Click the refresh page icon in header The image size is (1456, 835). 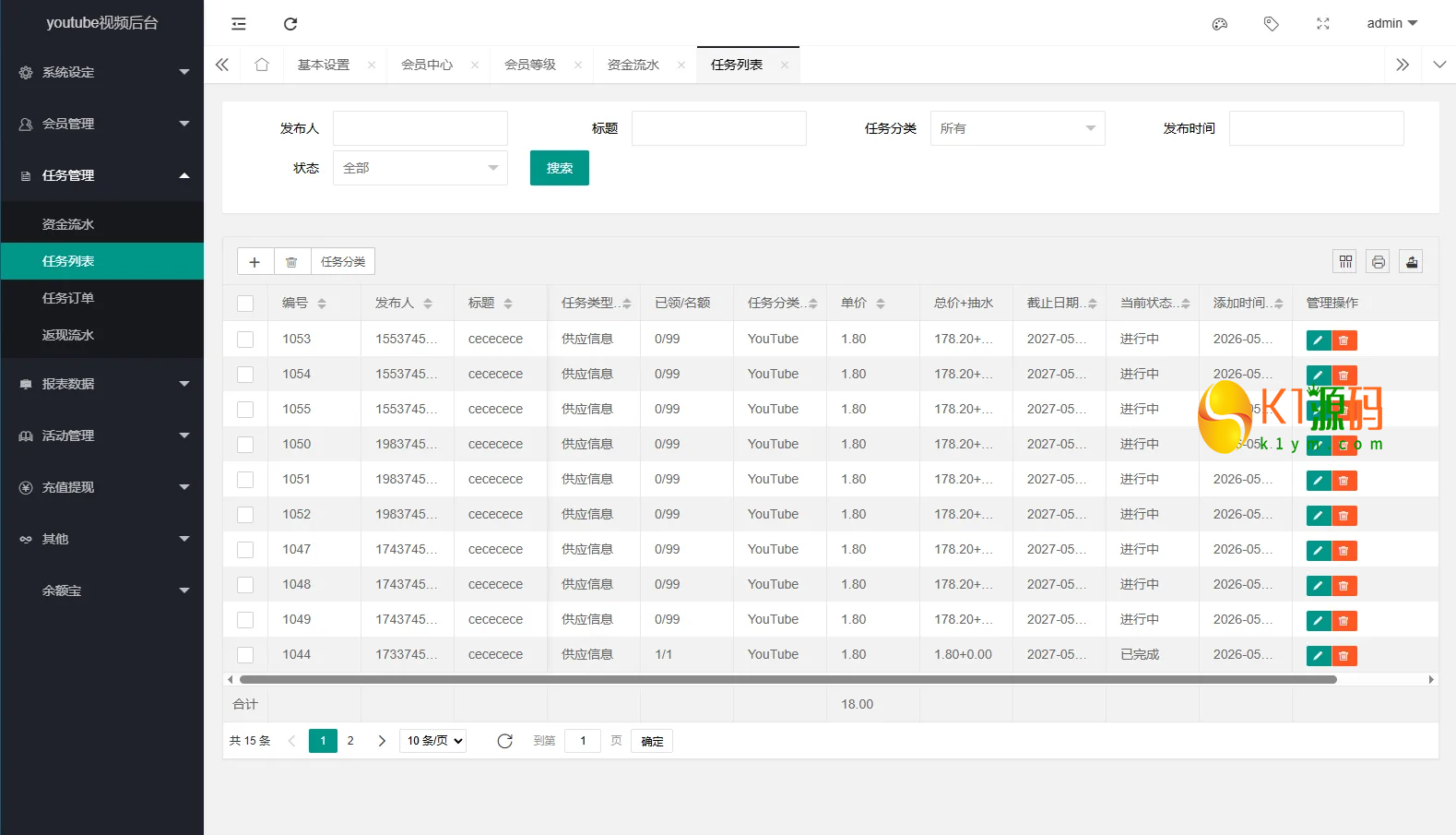tap(290, 24)
